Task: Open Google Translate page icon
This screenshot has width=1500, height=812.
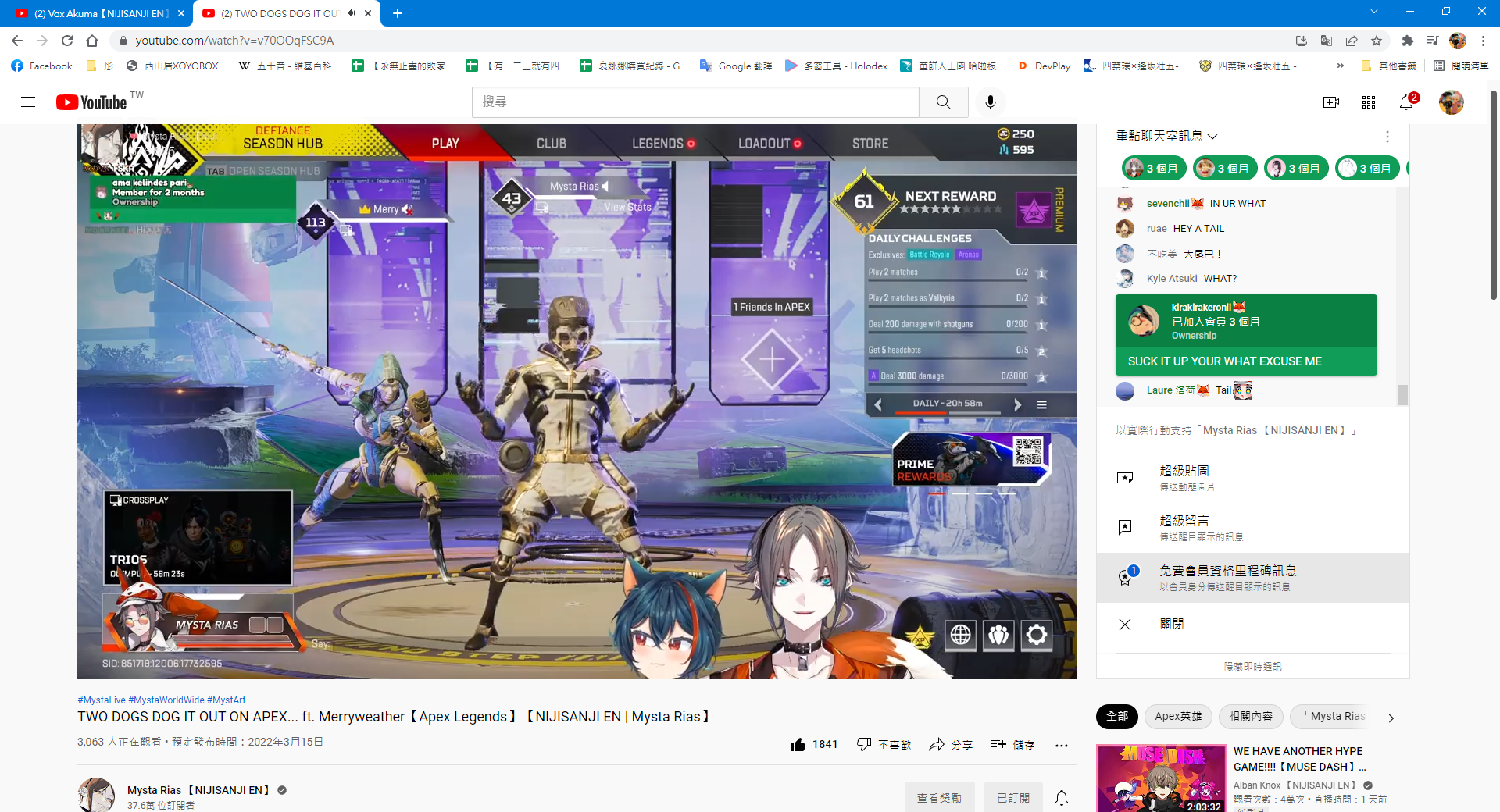Action: [x=1327, y=41]
